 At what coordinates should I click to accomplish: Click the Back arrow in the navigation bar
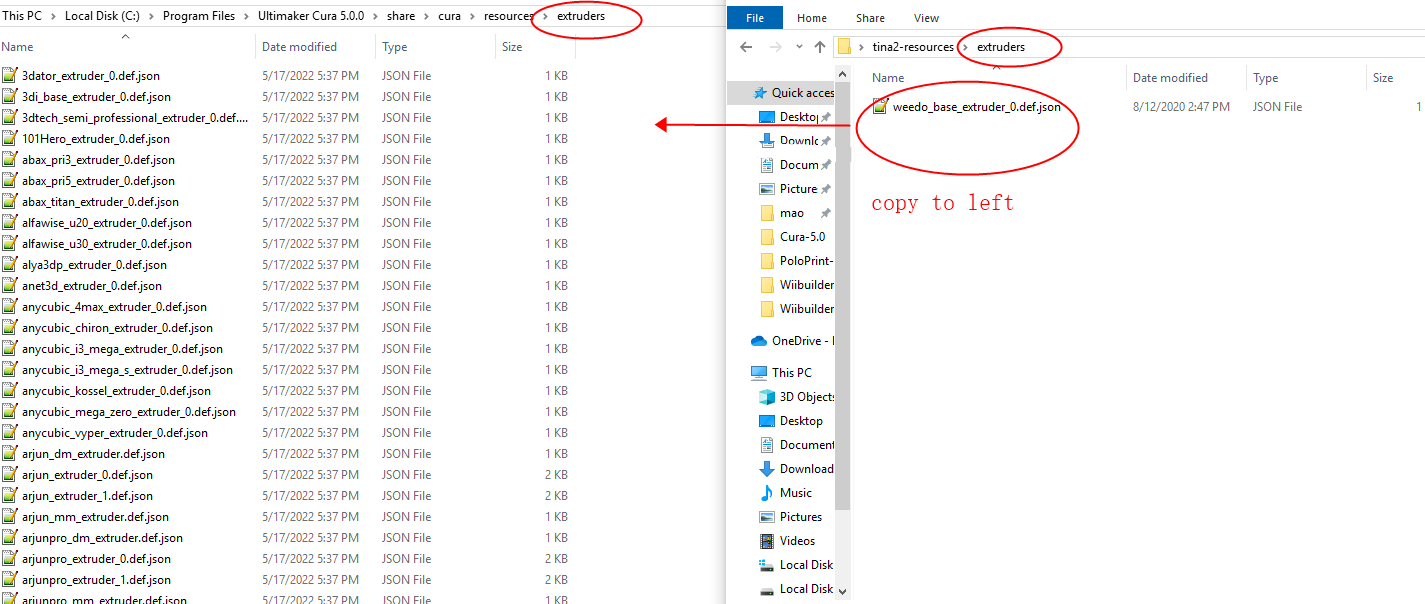click(x=745, y=47)
